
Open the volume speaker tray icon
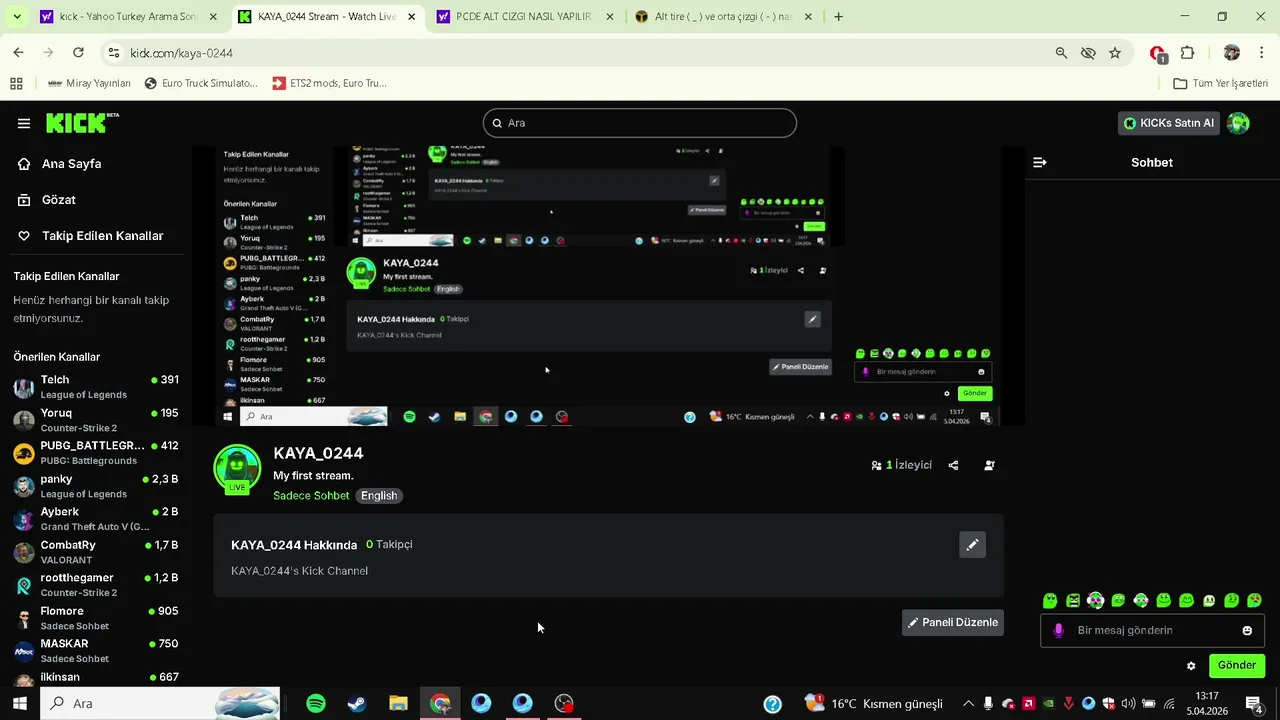tap(1128, 703)
